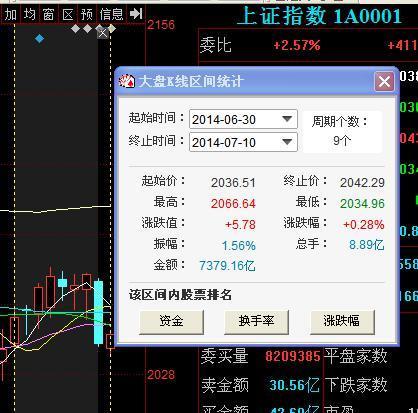Click the 委买量 value 8209385

coord(293,356)
